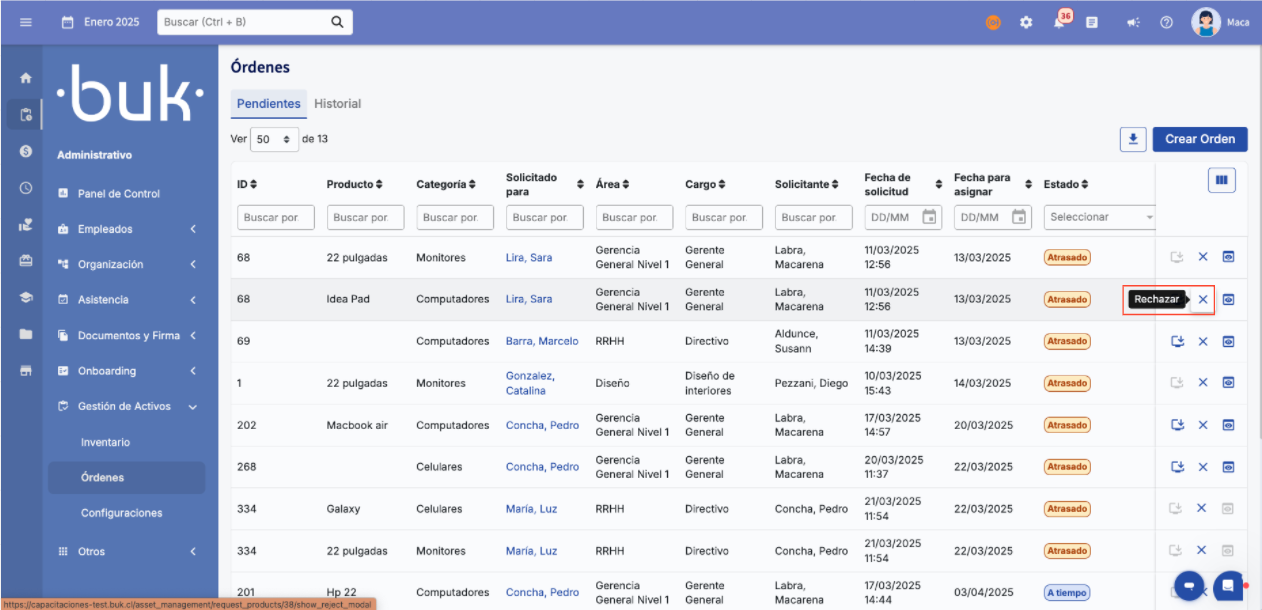Click the reject X icon for Idea Pad
Viewport: 1262px width, 610px height.
(x=1203, y=299)
